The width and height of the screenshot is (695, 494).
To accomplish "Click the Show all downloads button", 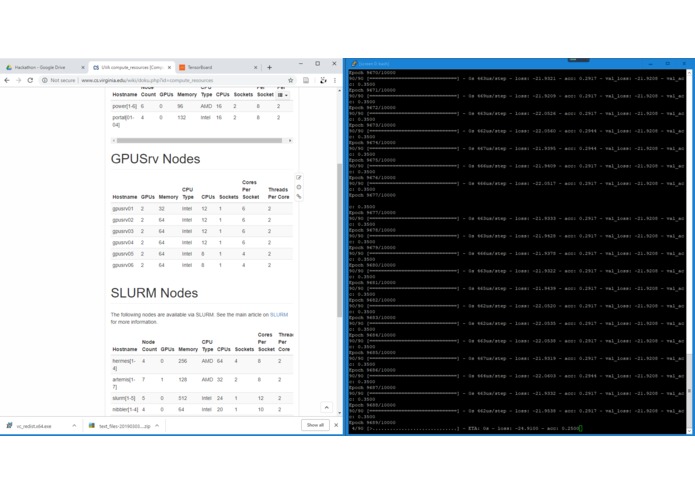I will click(315, 425).
